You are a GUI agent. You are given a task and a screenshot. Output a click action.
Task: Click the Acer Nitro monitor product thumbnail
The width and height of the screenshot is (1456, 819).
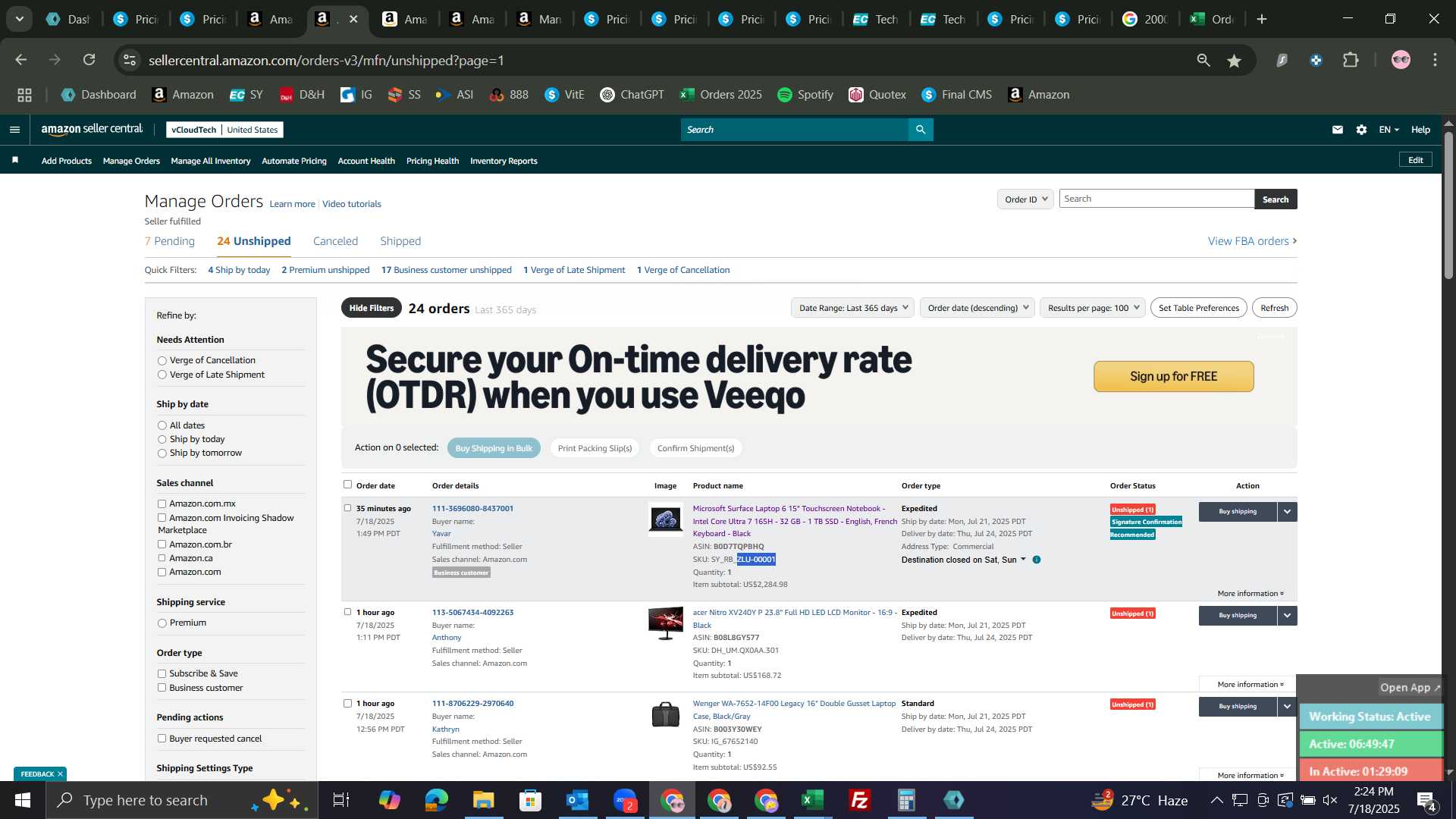click(x=665, y=624)
